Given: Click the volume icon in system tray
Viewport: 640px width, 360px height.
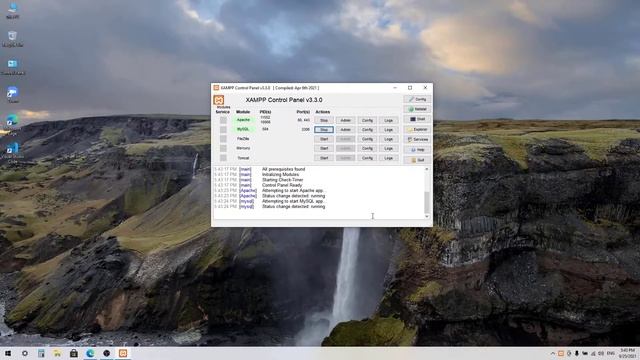Looking at the screenshot, I should pyautogui.click(x=600, y=353).
